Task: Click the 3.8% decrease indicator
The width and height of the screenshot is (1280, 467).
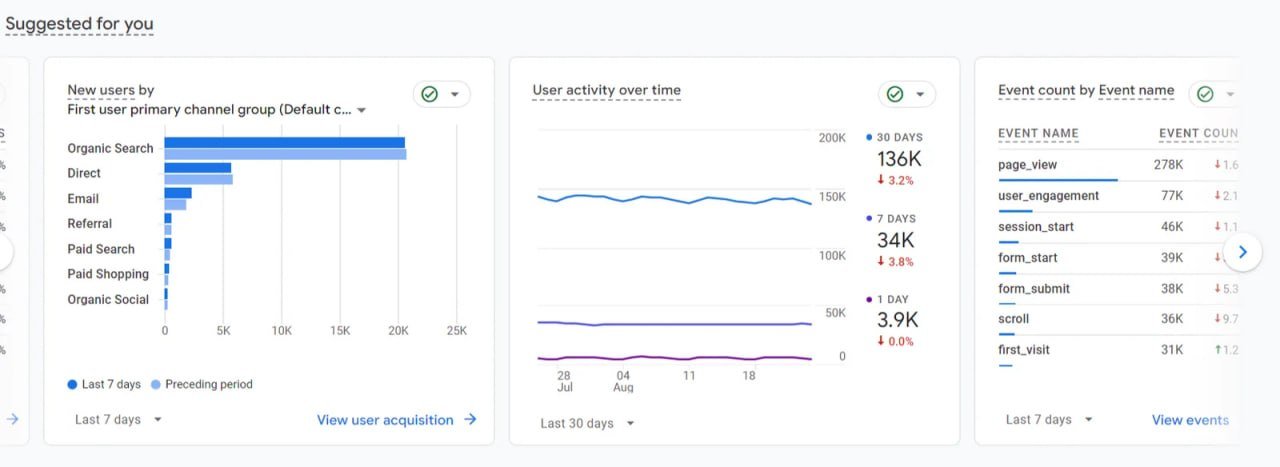Action: (895, 261)
